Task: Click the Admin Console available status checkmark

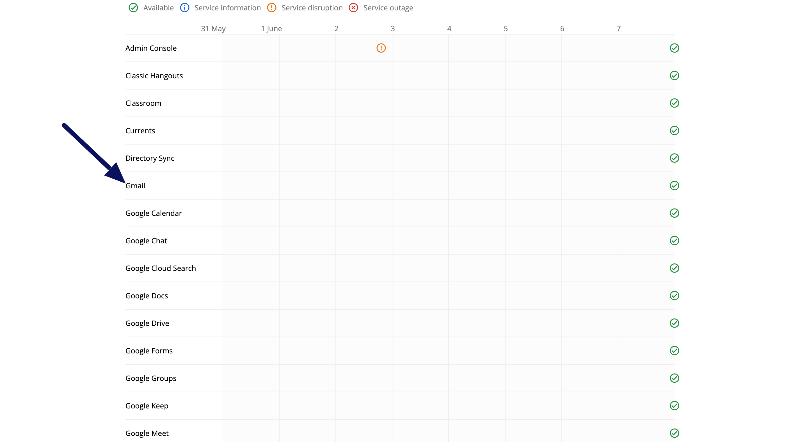Action: pyautogui.click(x=674, y=48)
